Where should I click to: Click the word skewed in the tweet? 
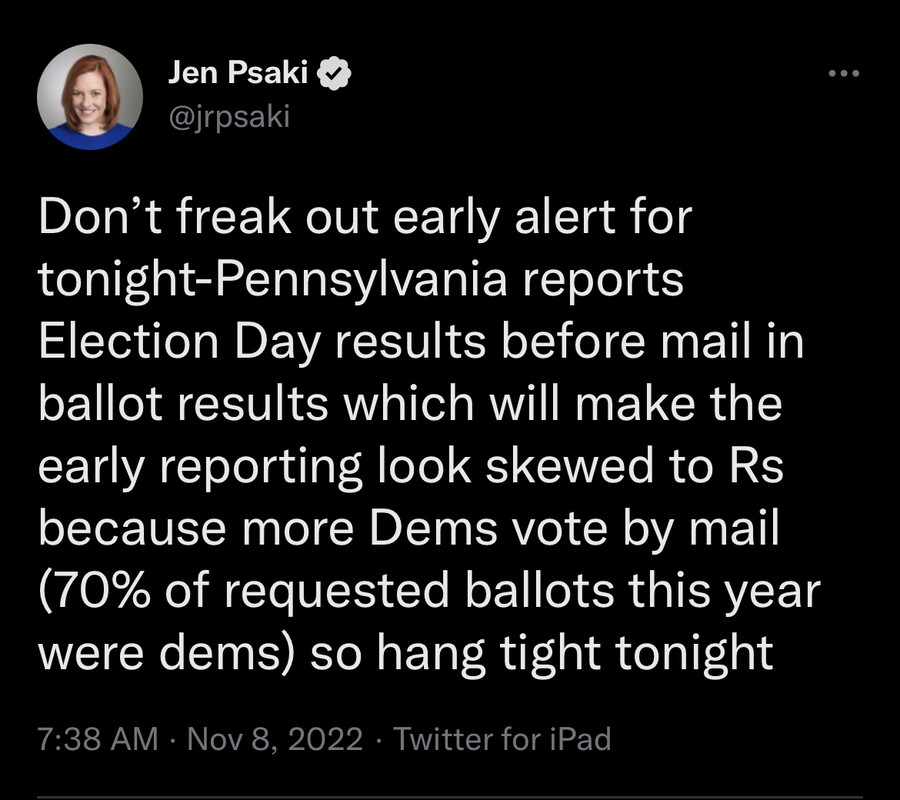569,465
